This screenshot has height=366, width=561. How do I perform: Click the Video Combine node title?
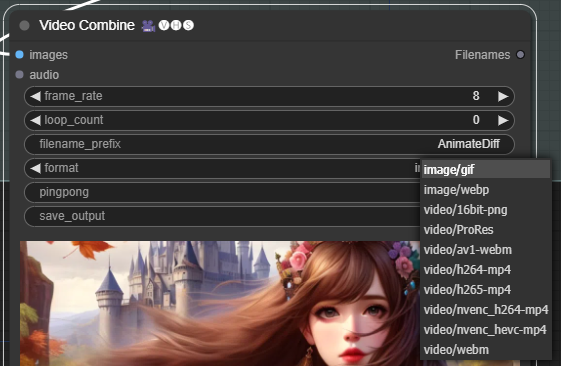pos(87,25)
